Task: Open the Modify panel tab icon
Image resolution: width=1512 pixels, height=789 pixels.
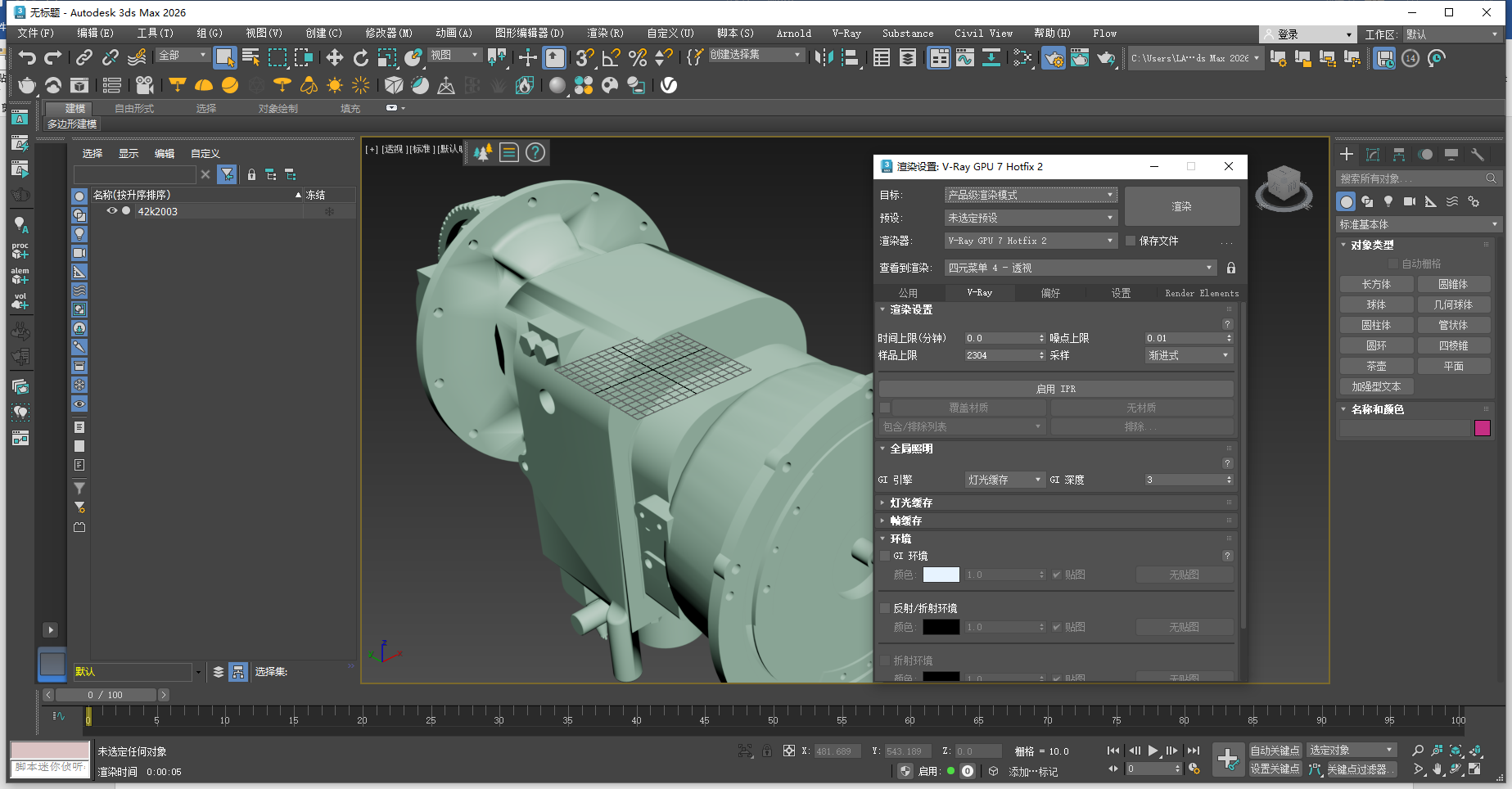Action: point(1373,154)
